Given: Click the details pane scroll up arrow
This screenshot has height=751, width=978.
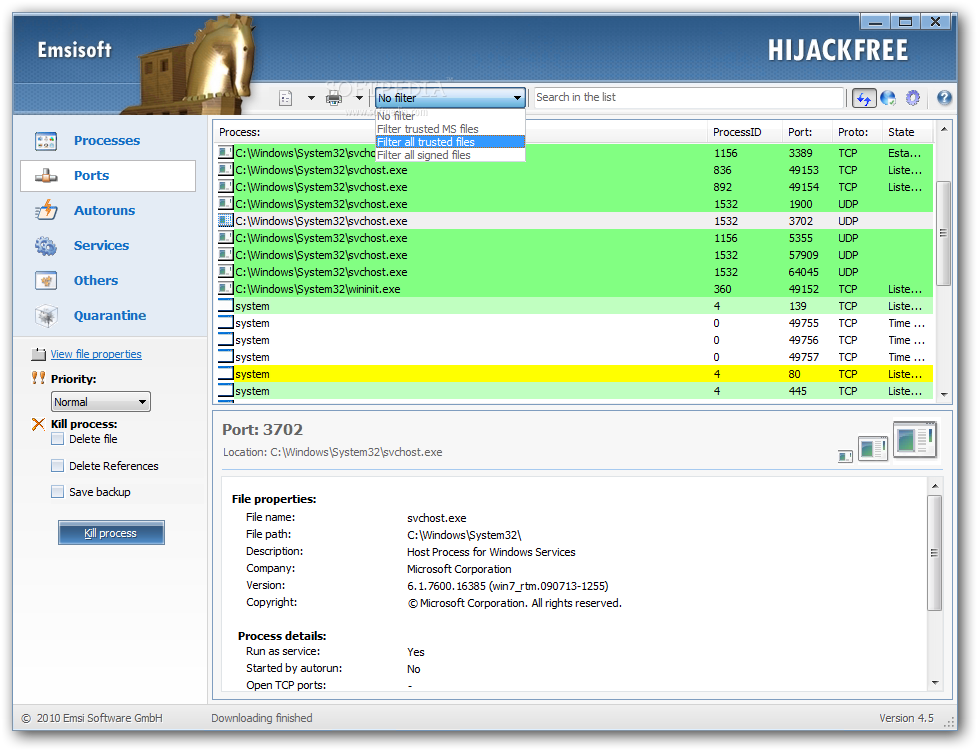Looking at the screenshot, I should pyautogui.click(x=934, y=486).
